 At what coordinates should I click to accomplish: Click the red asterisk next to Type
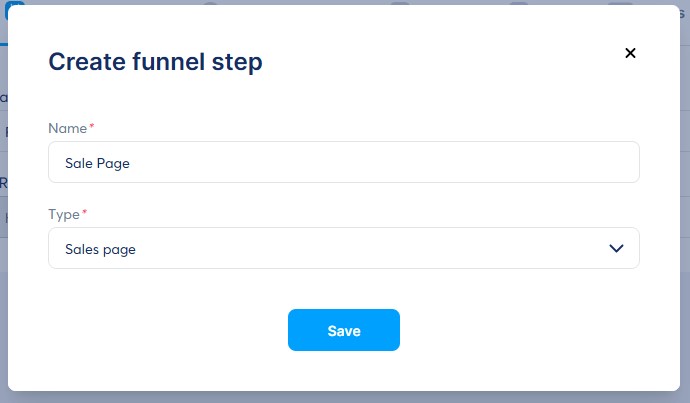pos(84,213)
